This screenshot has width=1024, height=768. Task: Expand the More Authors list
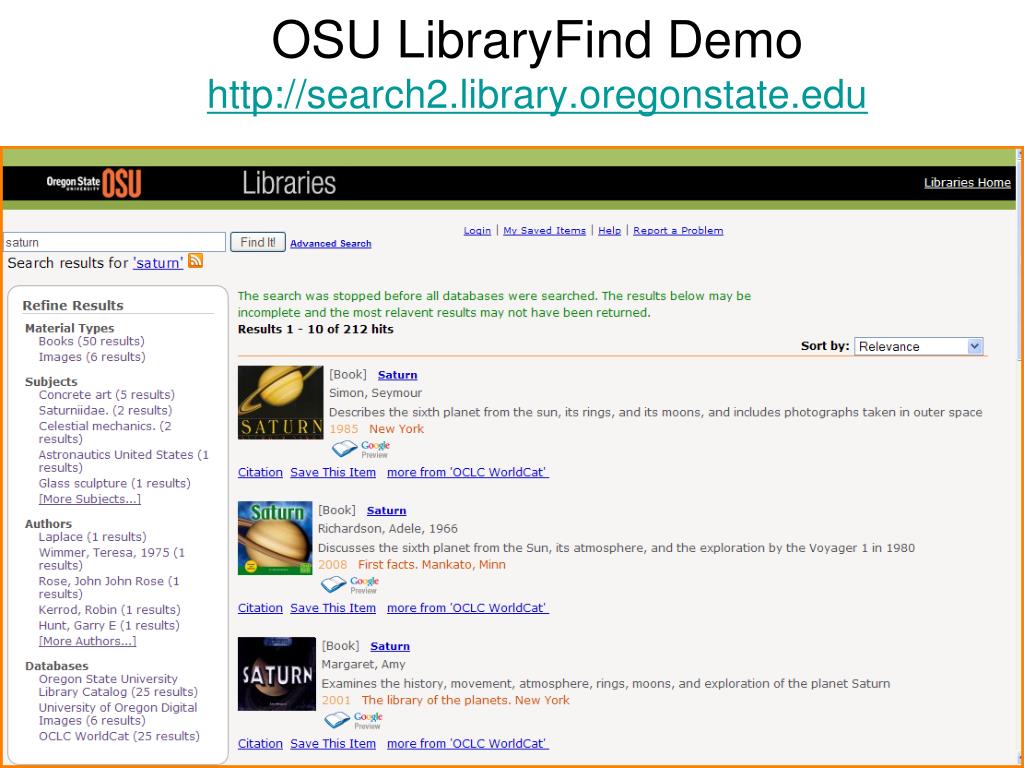[88, 641]
